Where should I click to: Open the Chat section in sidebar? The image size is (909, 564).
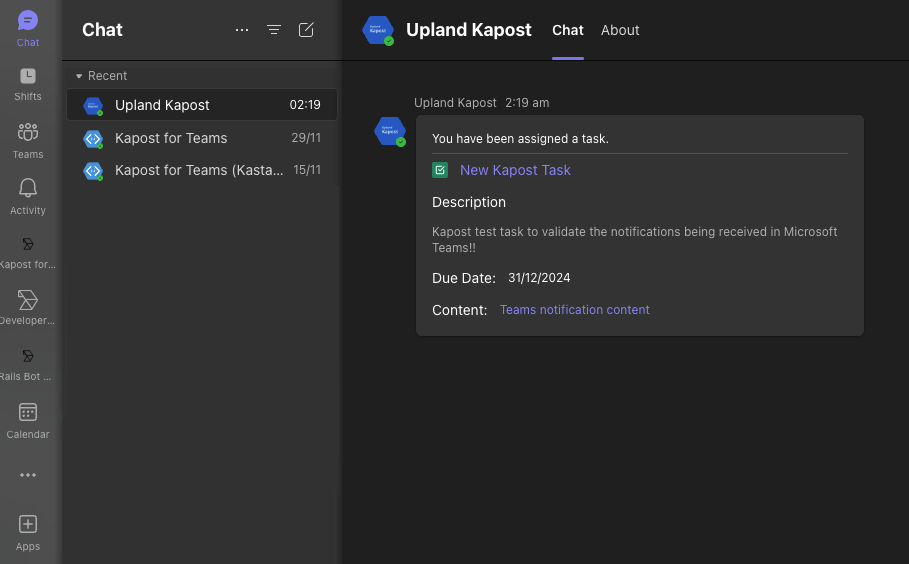point(28,29)
